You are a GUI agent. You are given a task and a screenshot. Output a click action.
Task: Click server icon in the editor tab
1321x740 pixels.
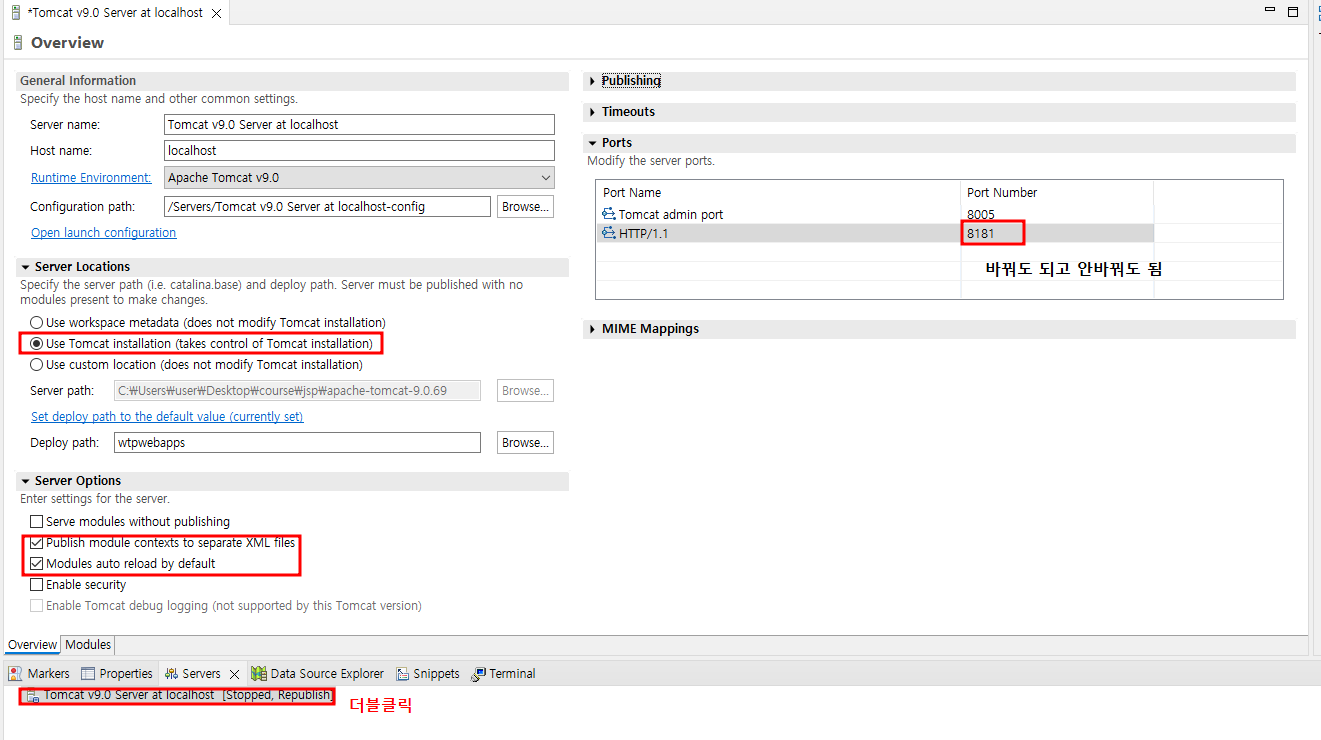[x=16, y=13]
